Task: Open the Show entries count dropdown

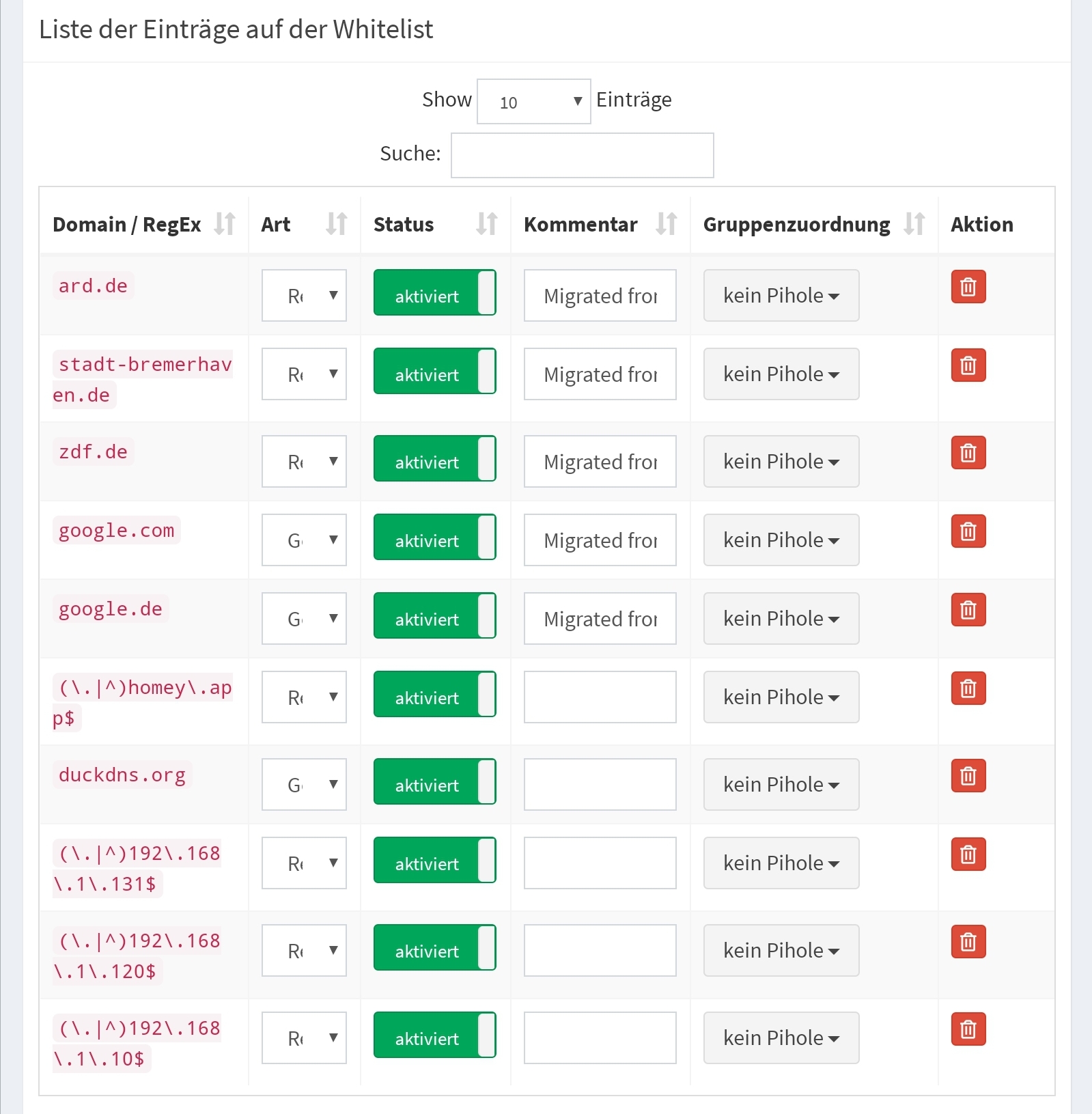Action: [x=533, y=102]
